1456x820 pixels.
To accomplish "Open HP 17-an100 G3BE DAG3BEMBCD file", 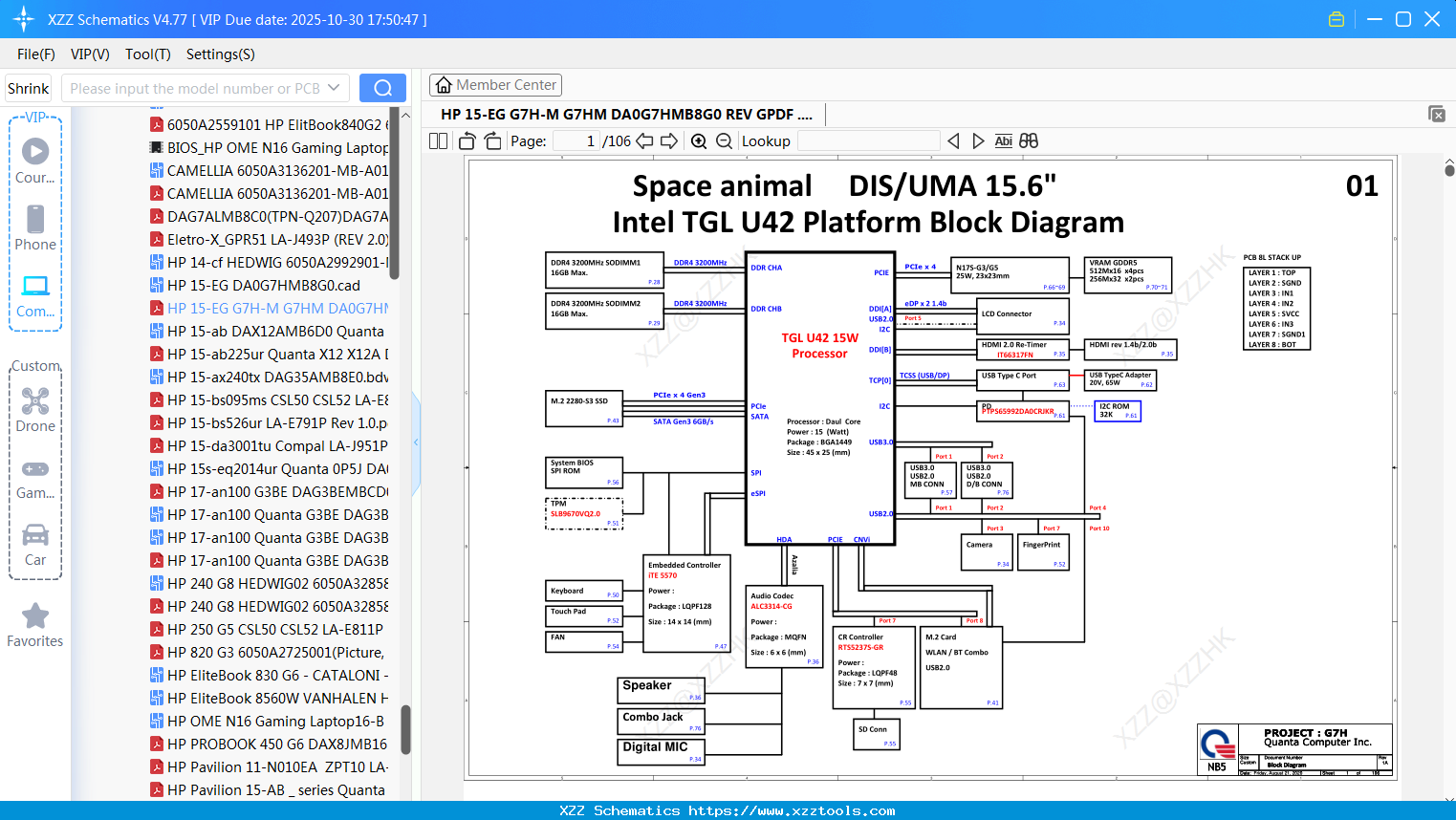I will pyautogui.click(x=269, y=491).
